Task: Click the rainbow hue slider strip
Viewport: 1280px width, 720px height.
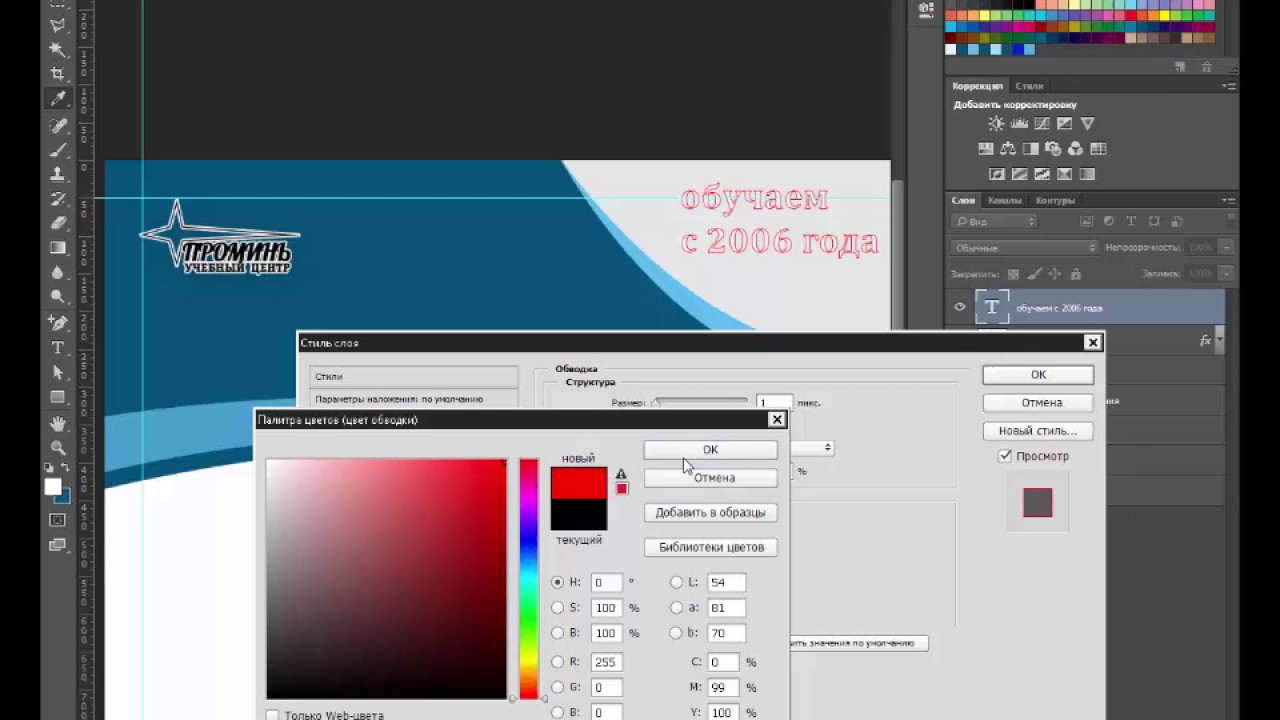Action: (528, 580)
